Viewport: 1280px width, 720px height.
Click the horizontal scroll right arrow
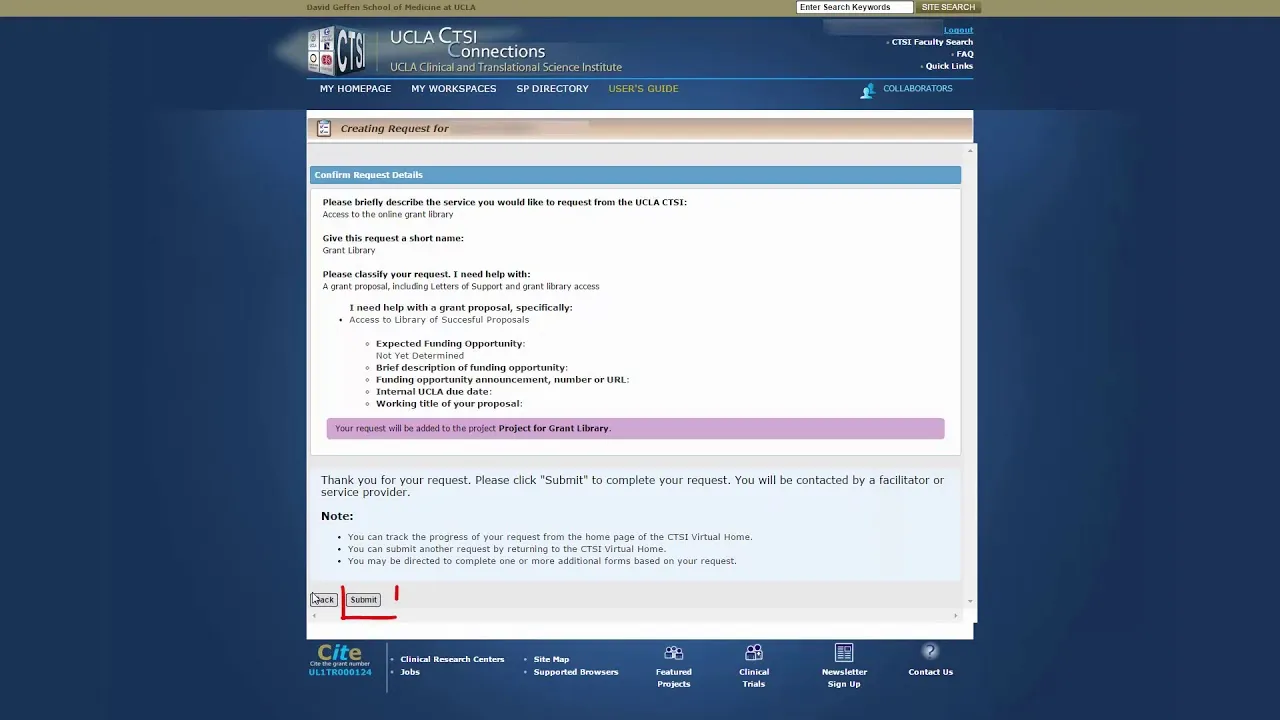pos(955,616)
